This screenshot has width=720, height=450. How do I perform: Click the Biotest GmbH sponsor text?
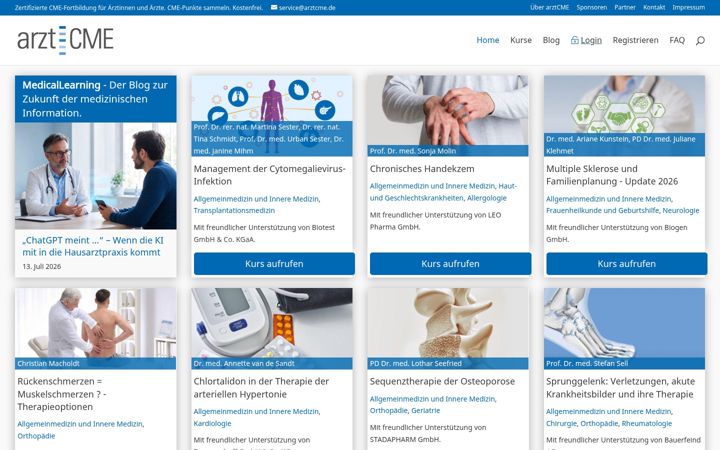(x=264, y=233)
